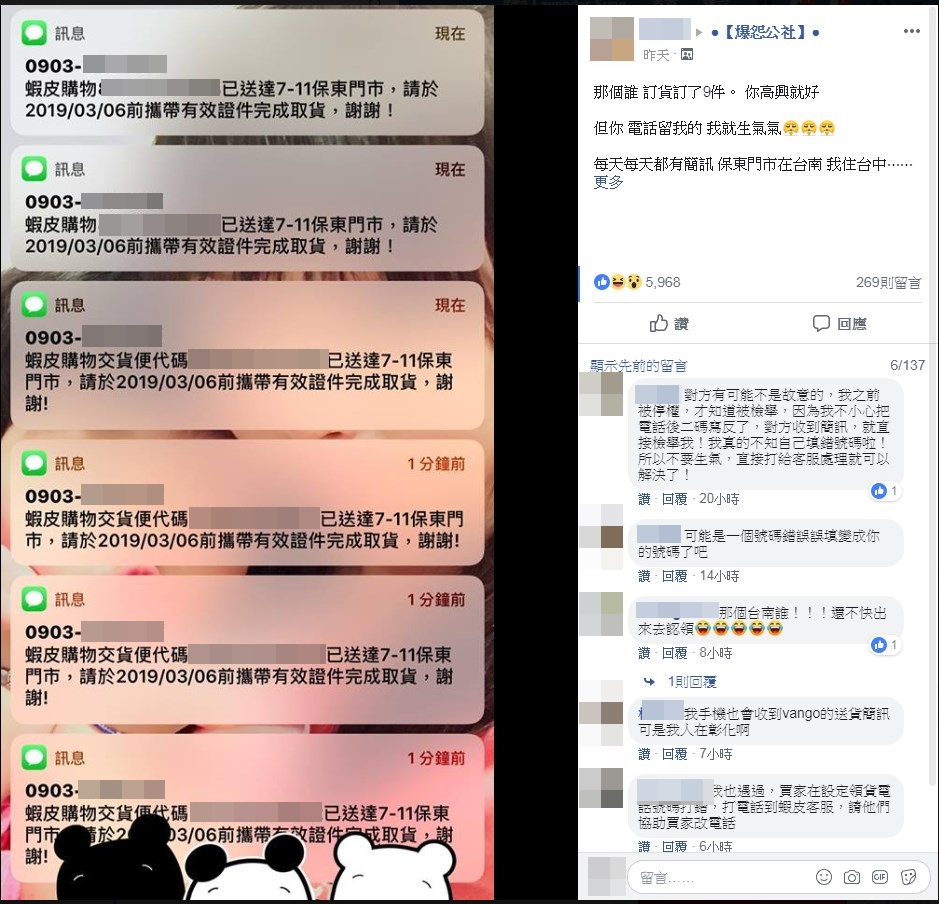939x904 pixels.
Task: Open emoji picker in comment box
Action: pyautogui.click(x=824, y=877)
